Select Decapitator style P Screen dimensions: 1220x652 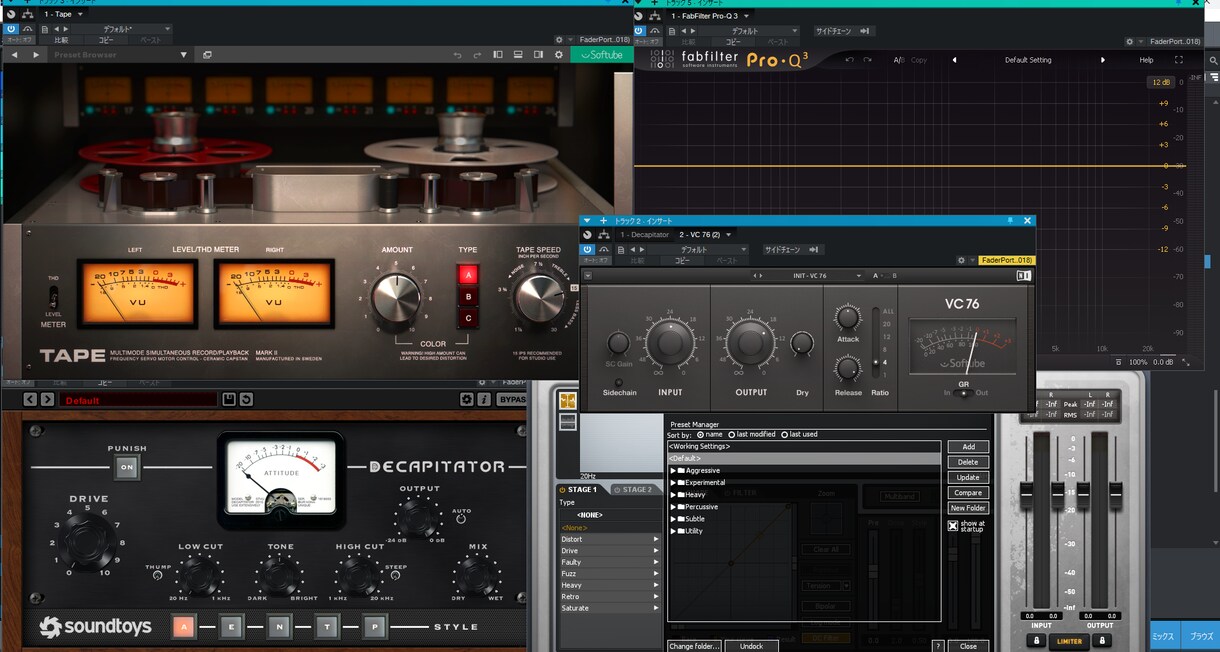pyautogui.click(x=374, y=627)
